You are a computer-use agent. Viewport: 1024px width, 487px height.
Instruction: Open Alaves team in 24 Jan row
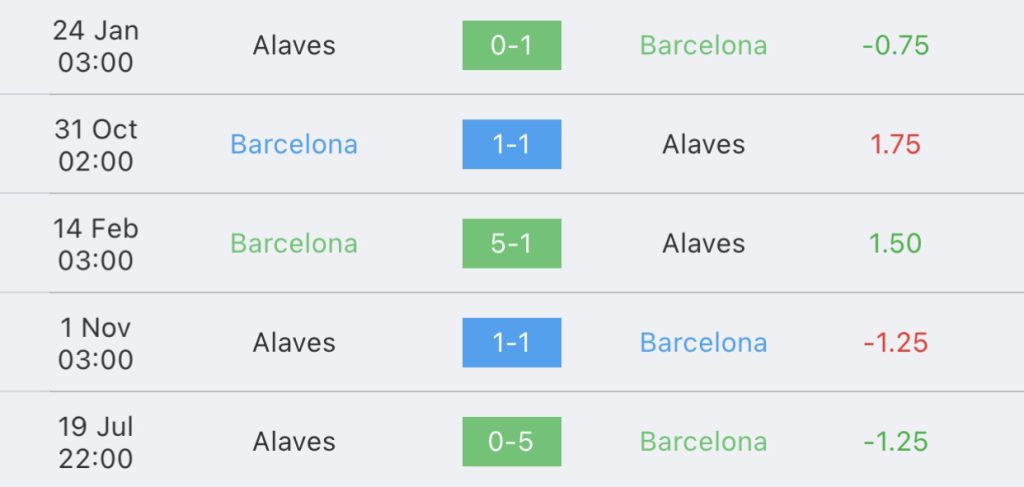click(294, 45)
